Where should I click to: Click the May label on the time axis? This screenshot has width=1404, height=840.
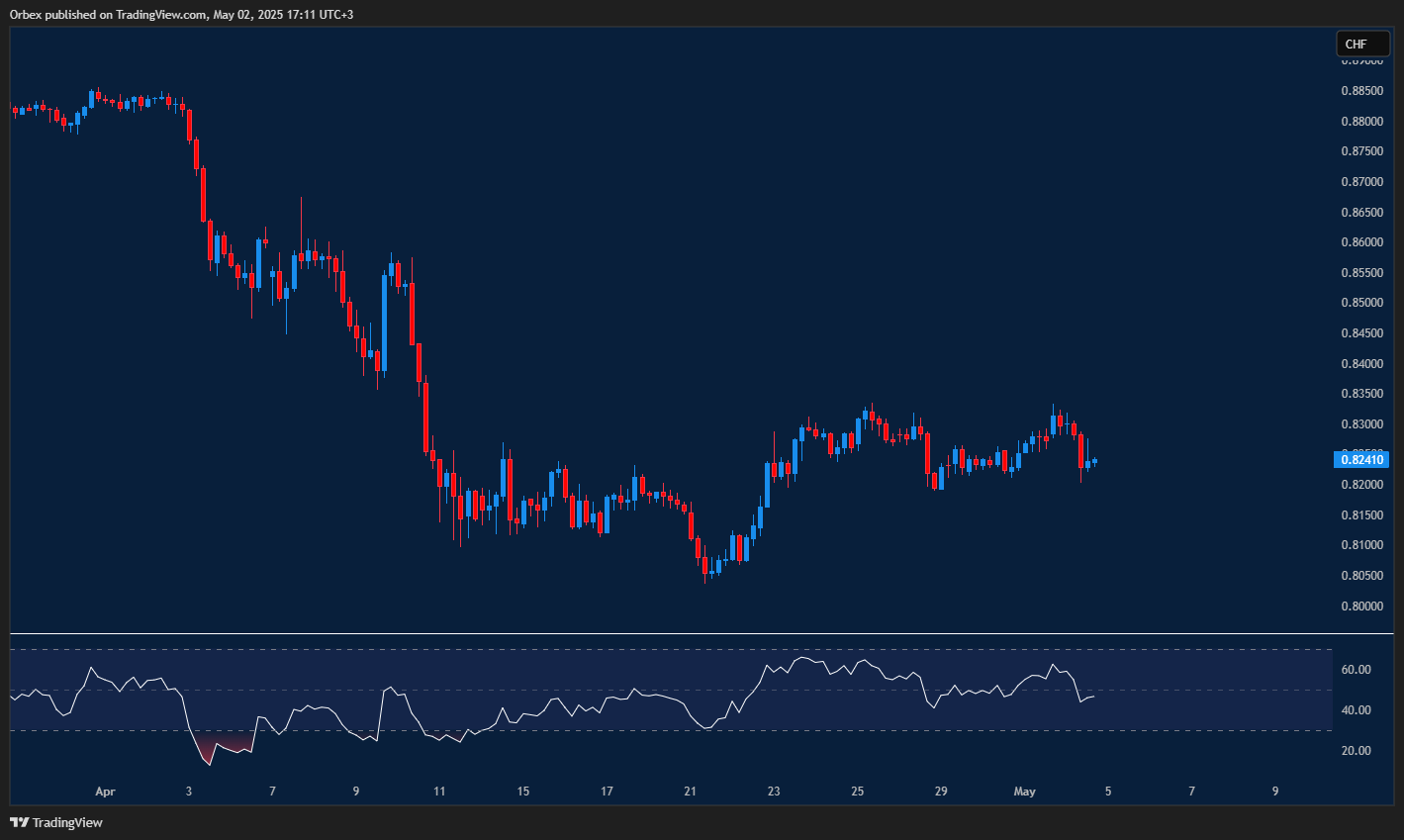click(1025, 792)
